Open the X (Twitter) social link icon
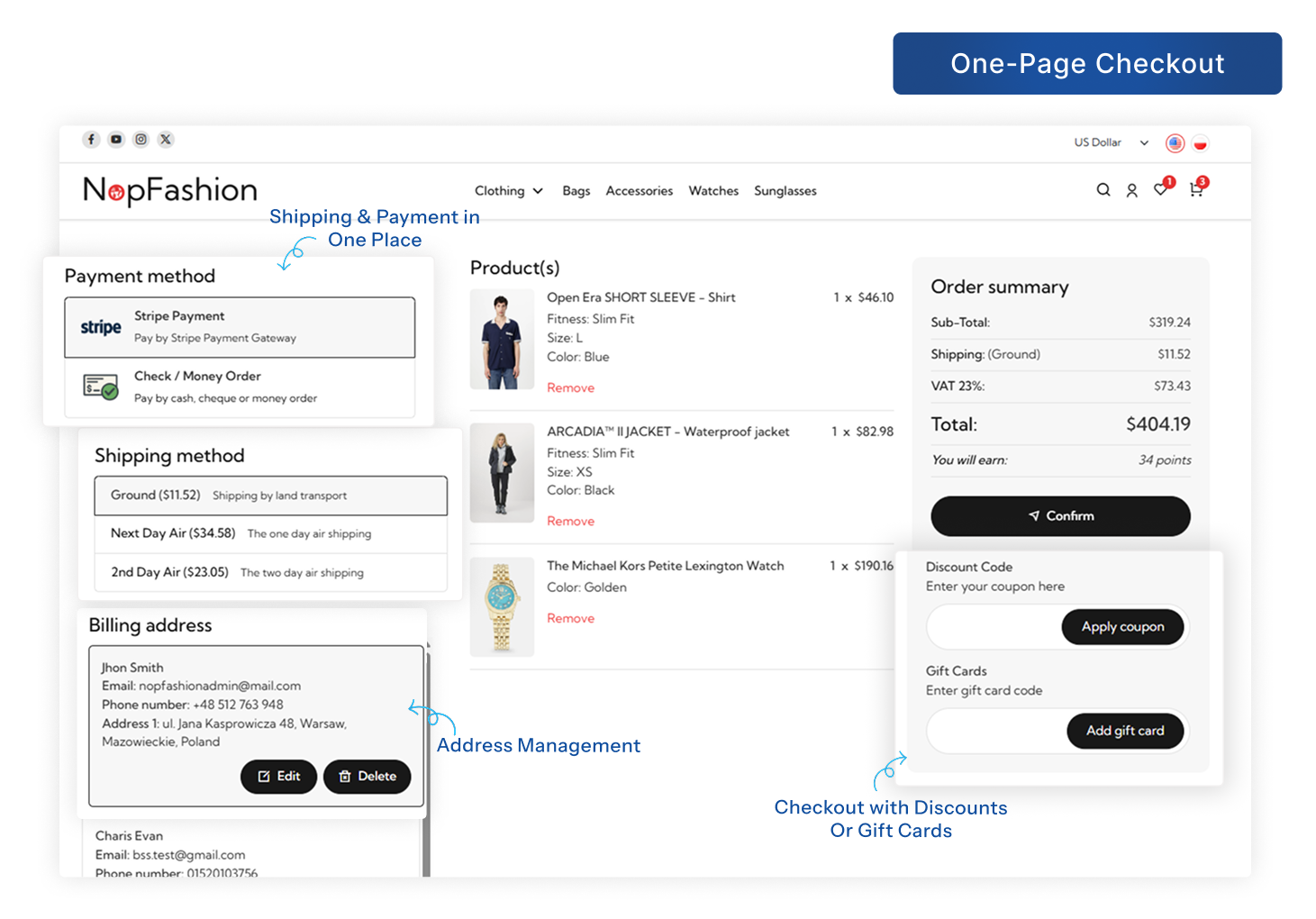The width and height of the screenshot is (1316, 919). click(x=166, y=140)
